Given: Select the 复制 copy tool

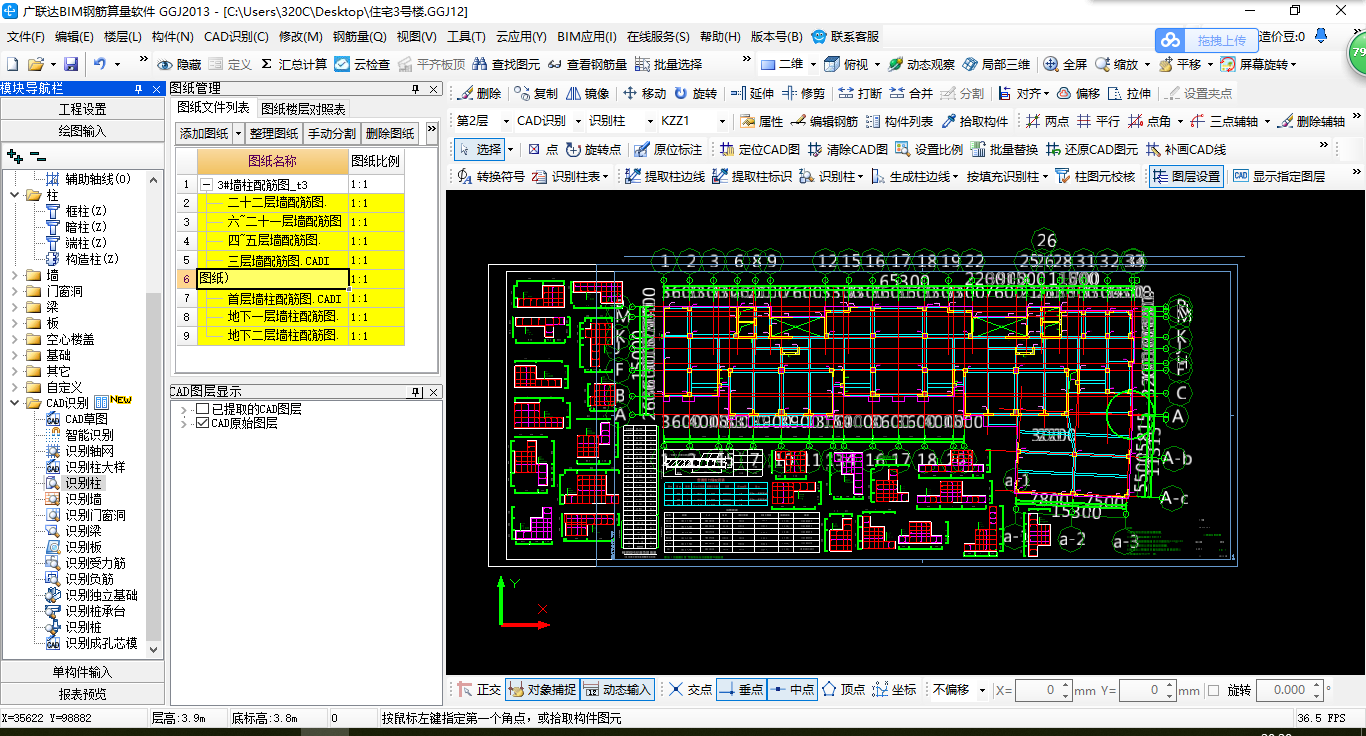Looking at the screenshot, I should [537, 93].
